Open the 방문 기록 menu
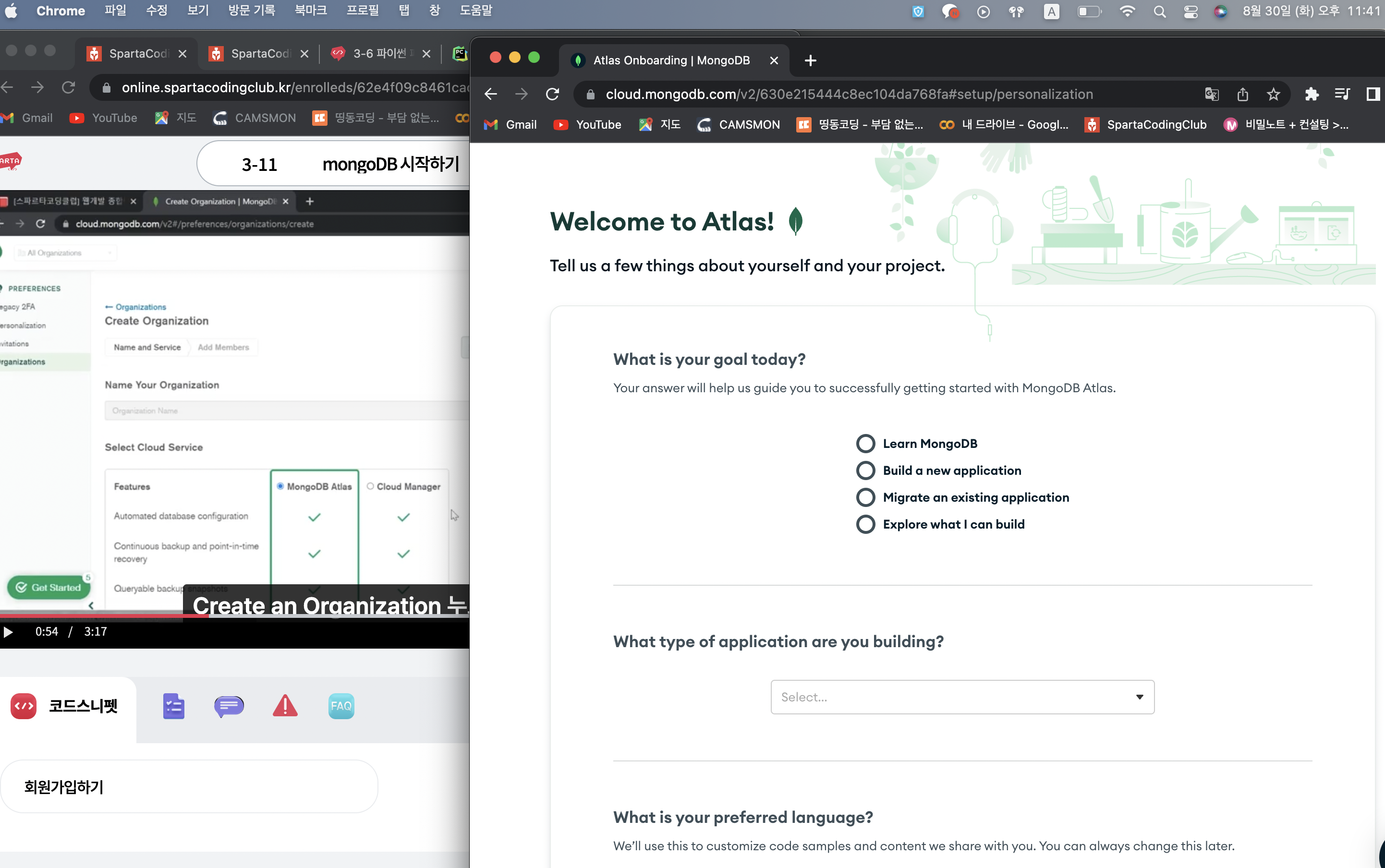1385x868 pixels. pyautogui.click(x=252, y=11)
